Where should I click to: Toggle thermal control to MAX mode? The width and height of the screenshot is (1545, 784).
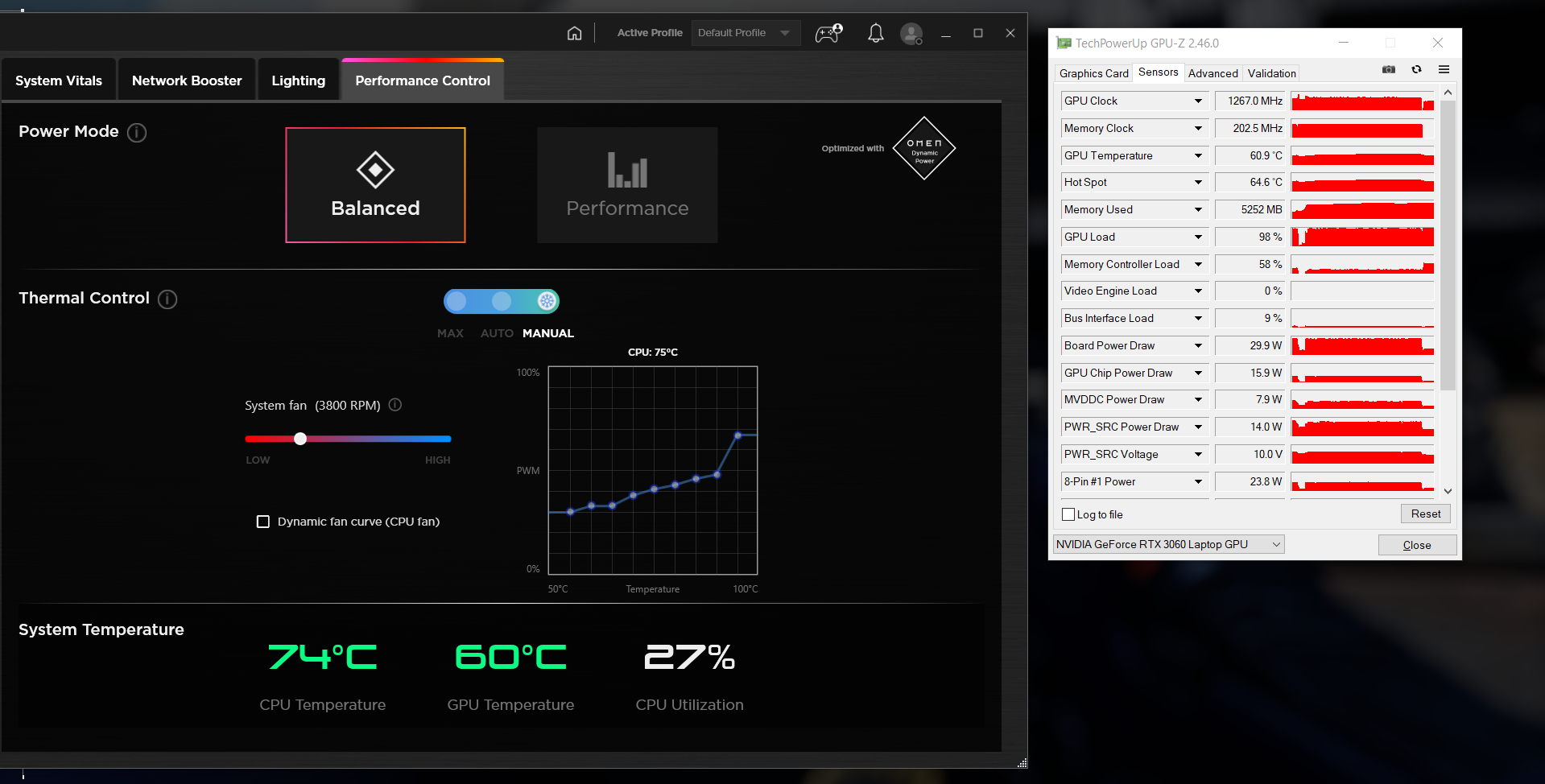(456, 301)
